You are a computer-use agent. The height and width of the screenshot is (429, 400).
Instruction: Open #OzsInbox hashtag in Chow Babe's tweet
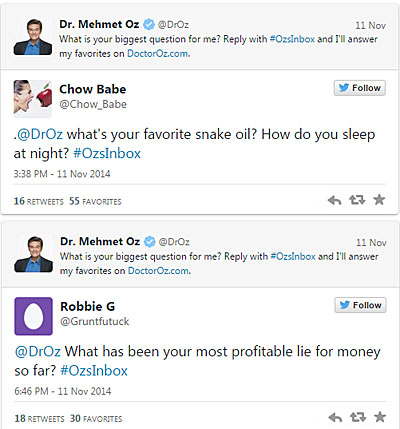point(107,154)
